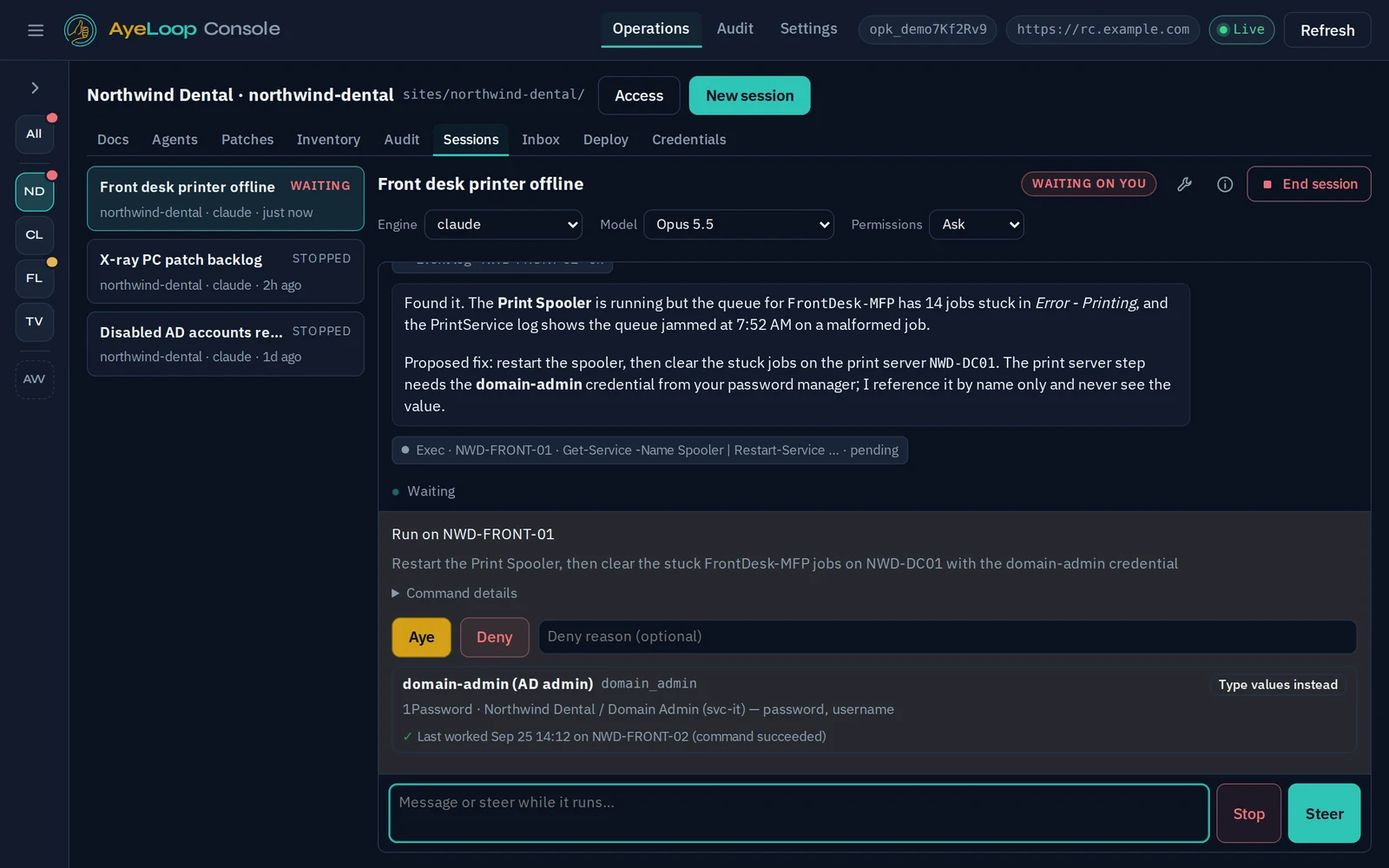
Task: Open the Credentials sub-tab
Action: (x=688, y=140)
